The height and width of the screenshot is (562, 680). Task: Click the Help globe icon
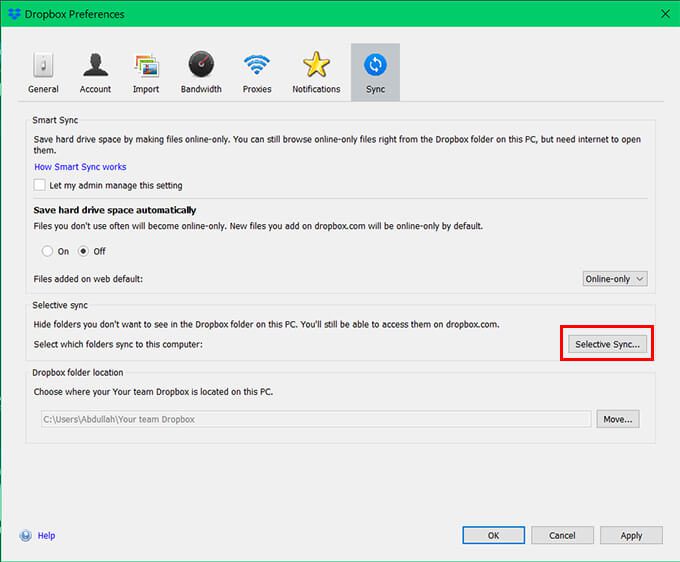26,536
